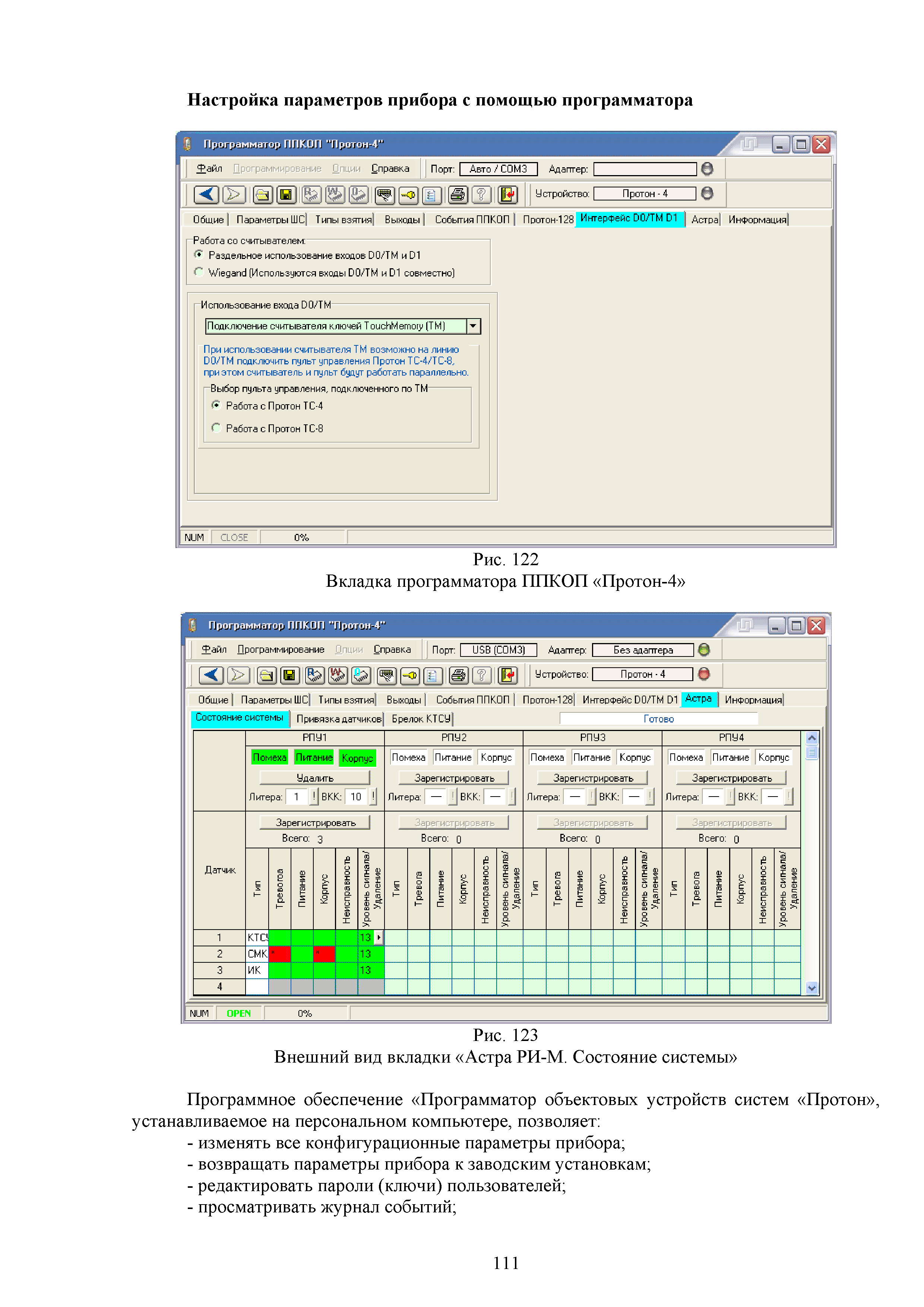Open События ППКОП tab in upper window
Viewport: 924px width, 1307px height.
tap(472, 219)
